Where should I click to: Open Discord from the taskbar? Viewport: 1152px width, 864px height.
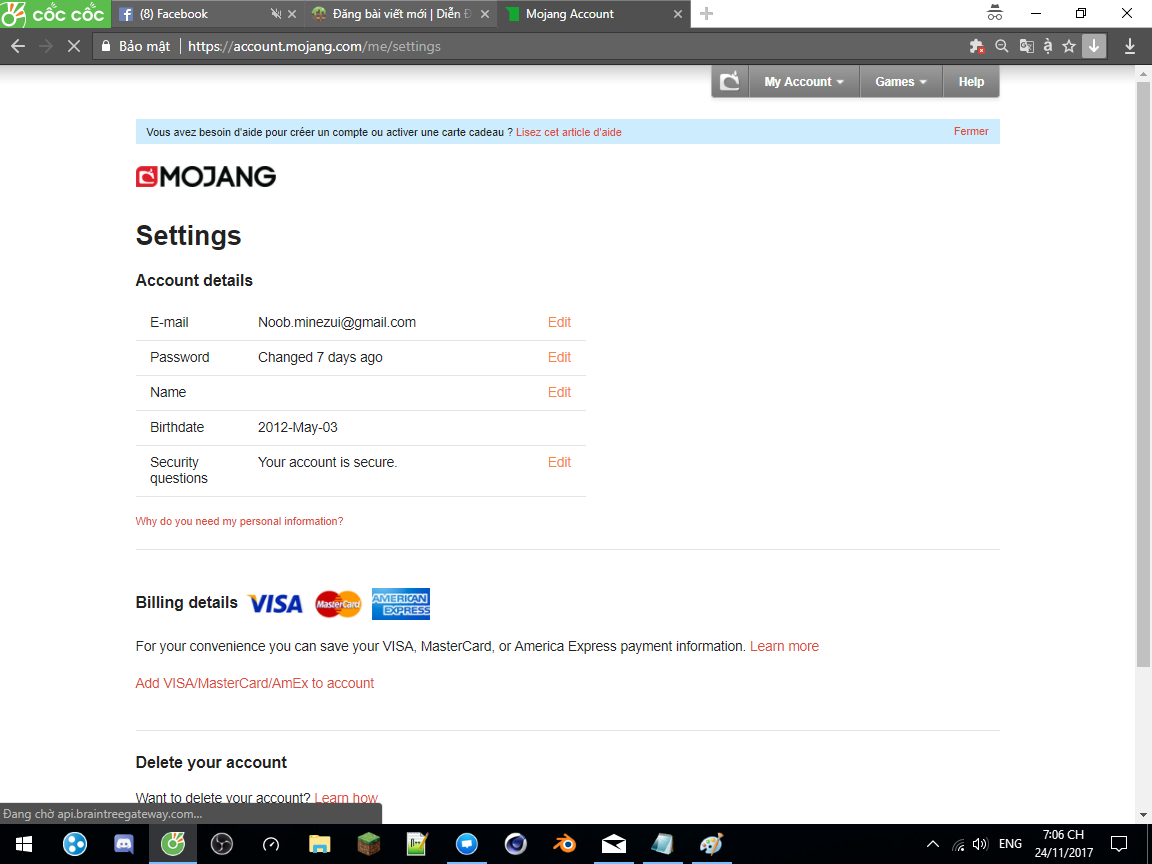[123, 844]
